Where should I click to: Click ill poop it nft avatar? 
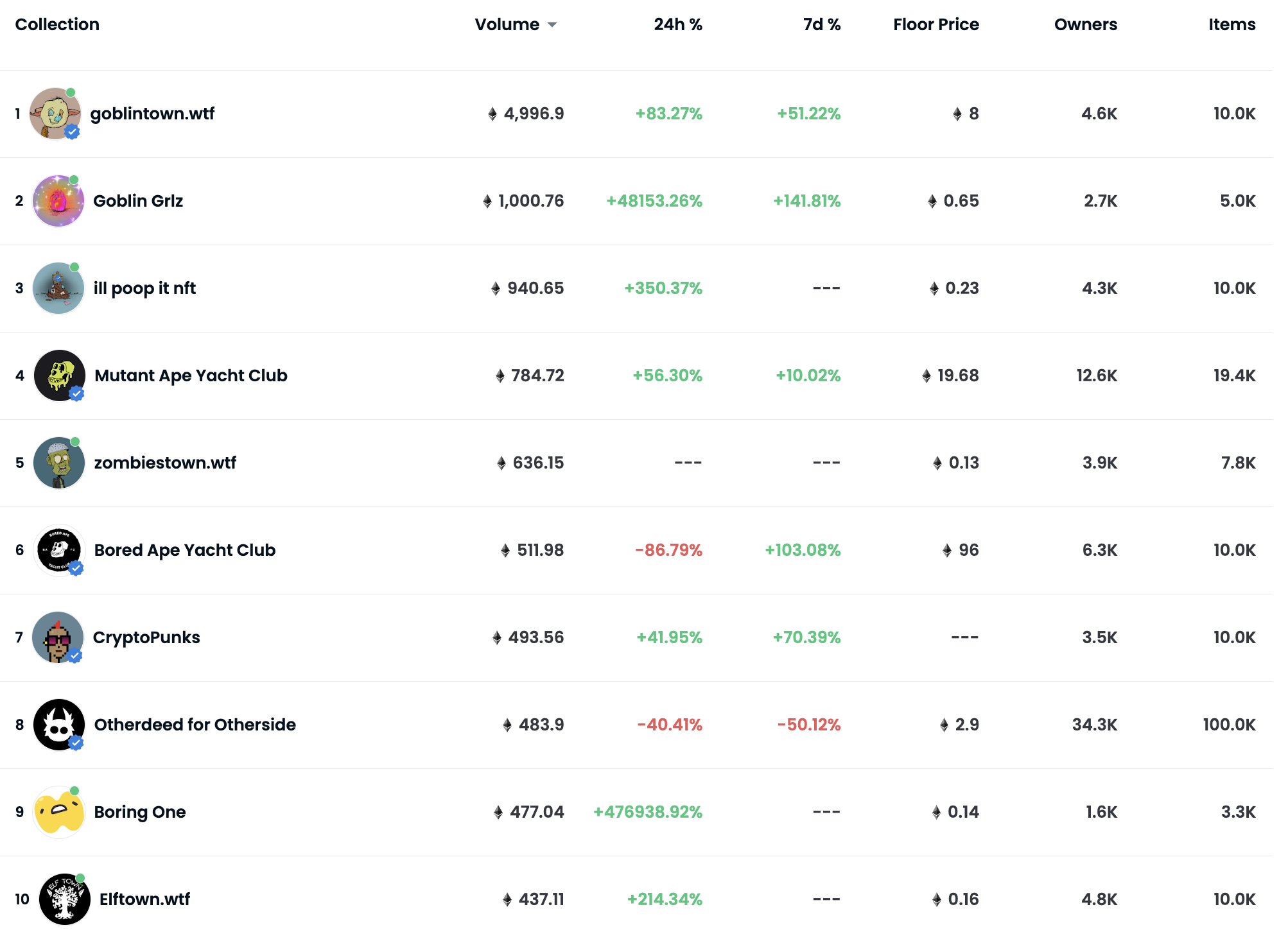pyautogui.click(x=58, y=288)
